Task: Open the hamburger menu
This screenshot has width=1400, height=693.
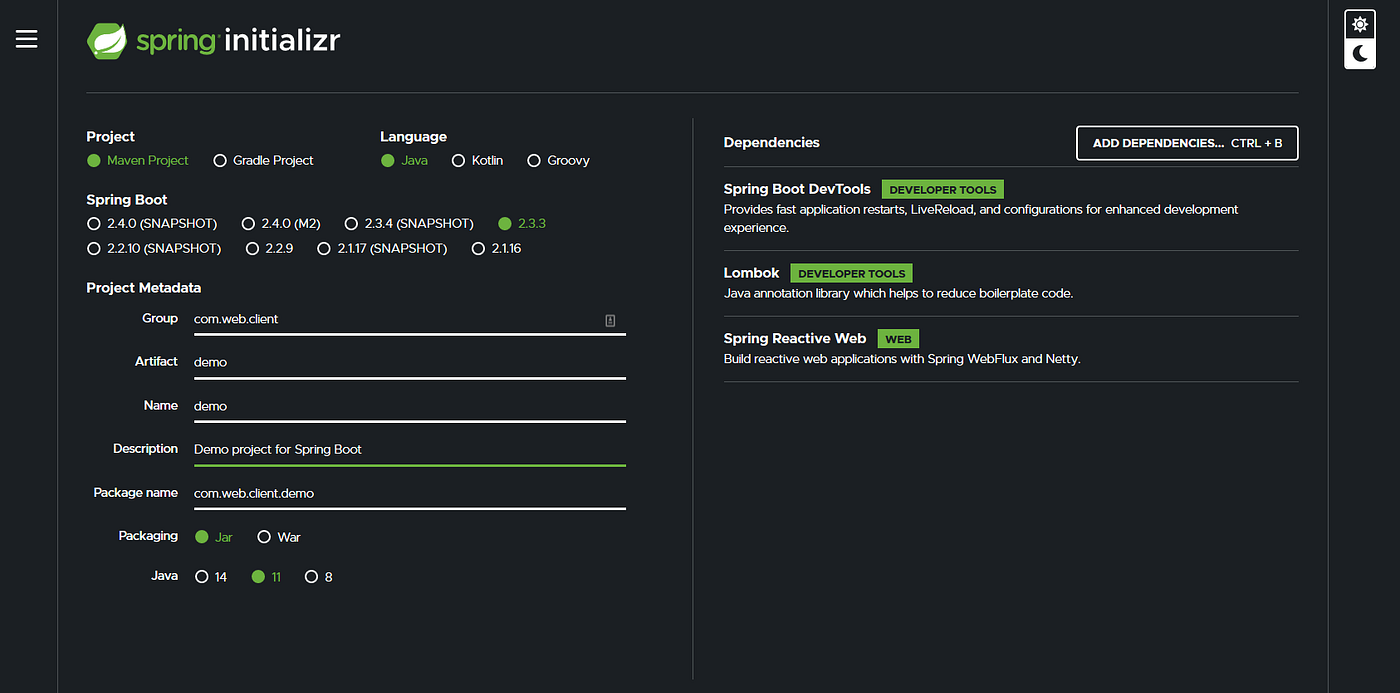Action: (26, 38)
